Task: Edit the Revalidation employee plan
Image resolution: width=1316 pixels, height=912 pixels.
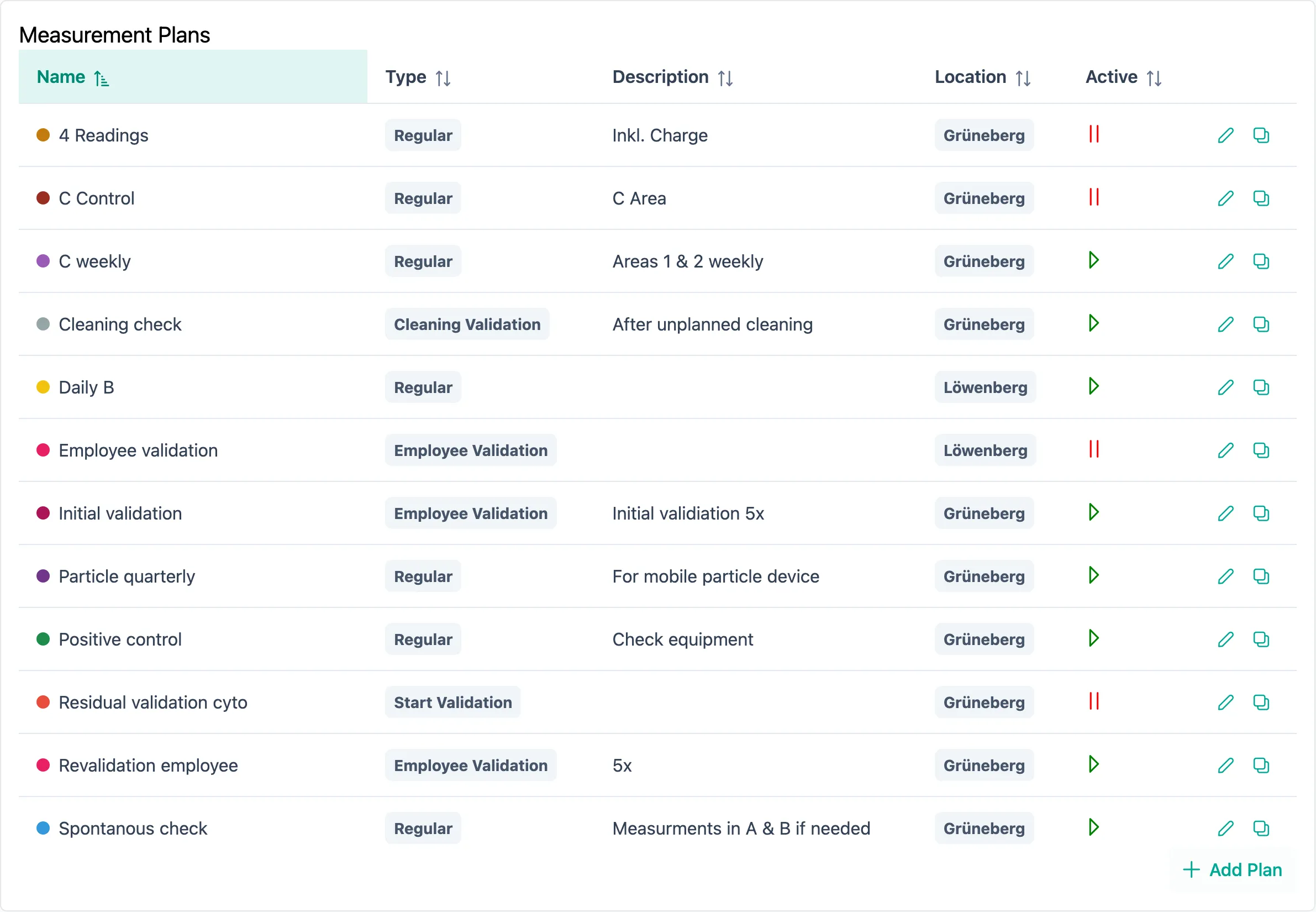Action: (x=1225, y=765)
